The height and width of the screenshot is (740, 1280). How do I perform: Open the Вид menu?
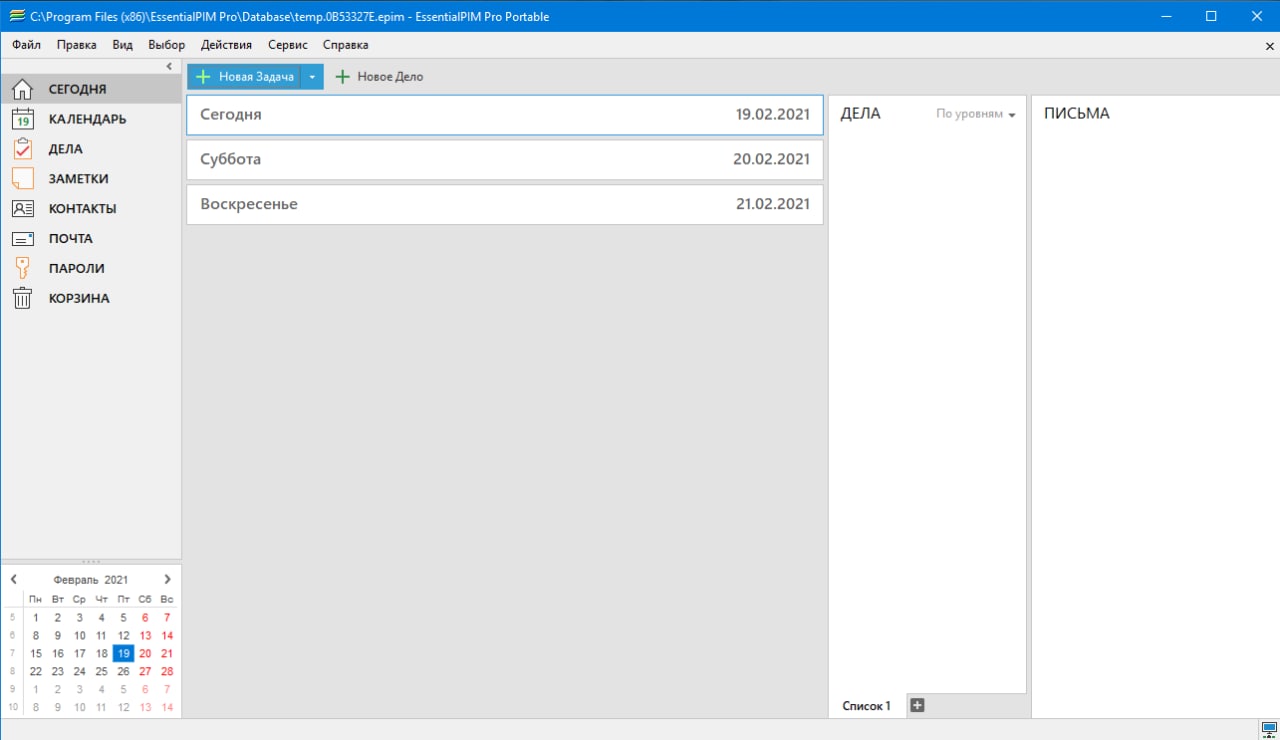click(122, 45)
